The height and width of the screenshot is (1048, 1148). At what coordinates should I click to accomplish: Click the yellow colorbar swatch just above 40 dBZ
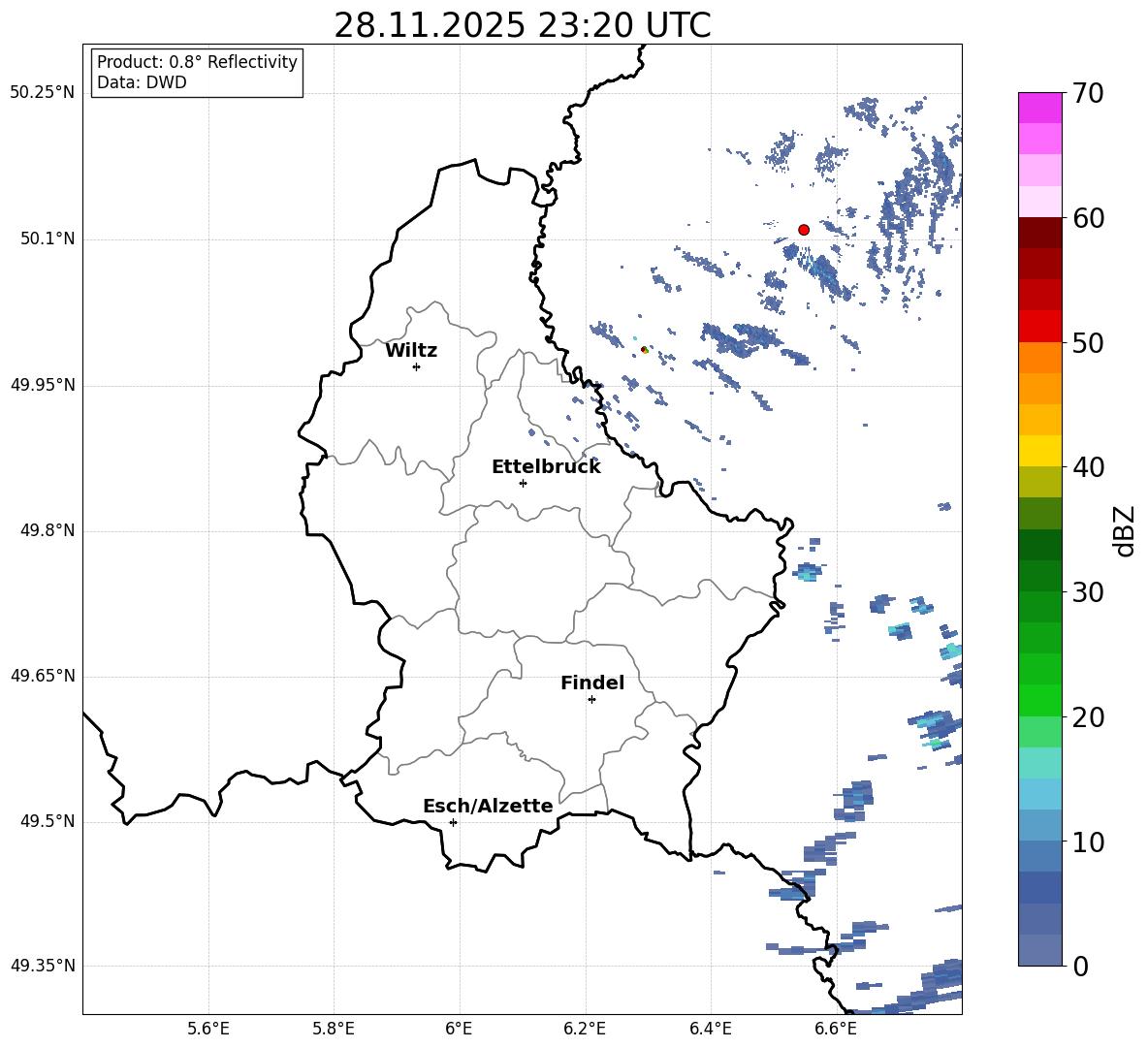[1040, 451]
